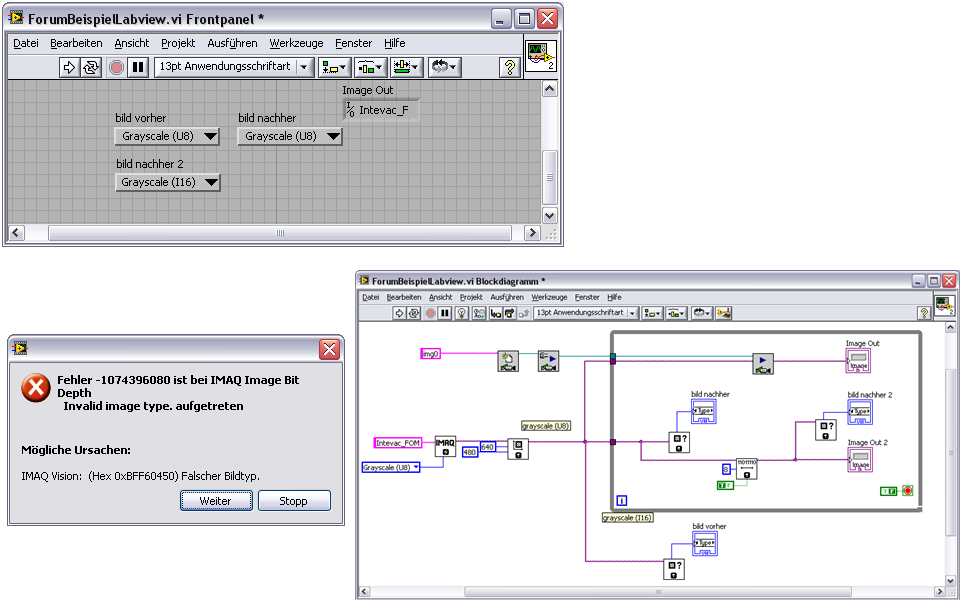Screen dimensions: 960x600
Task: Select the Grab node inside the loop
Action: tap(763, 364)
